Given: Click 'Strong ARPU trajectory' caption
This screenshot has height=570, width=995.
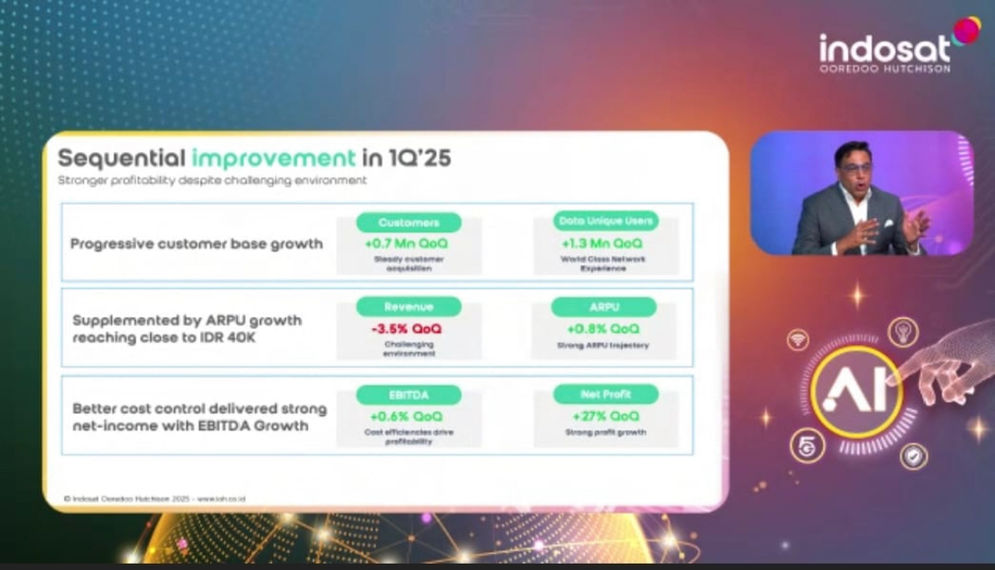Looking at the screenshot, I should coord(603,346).
